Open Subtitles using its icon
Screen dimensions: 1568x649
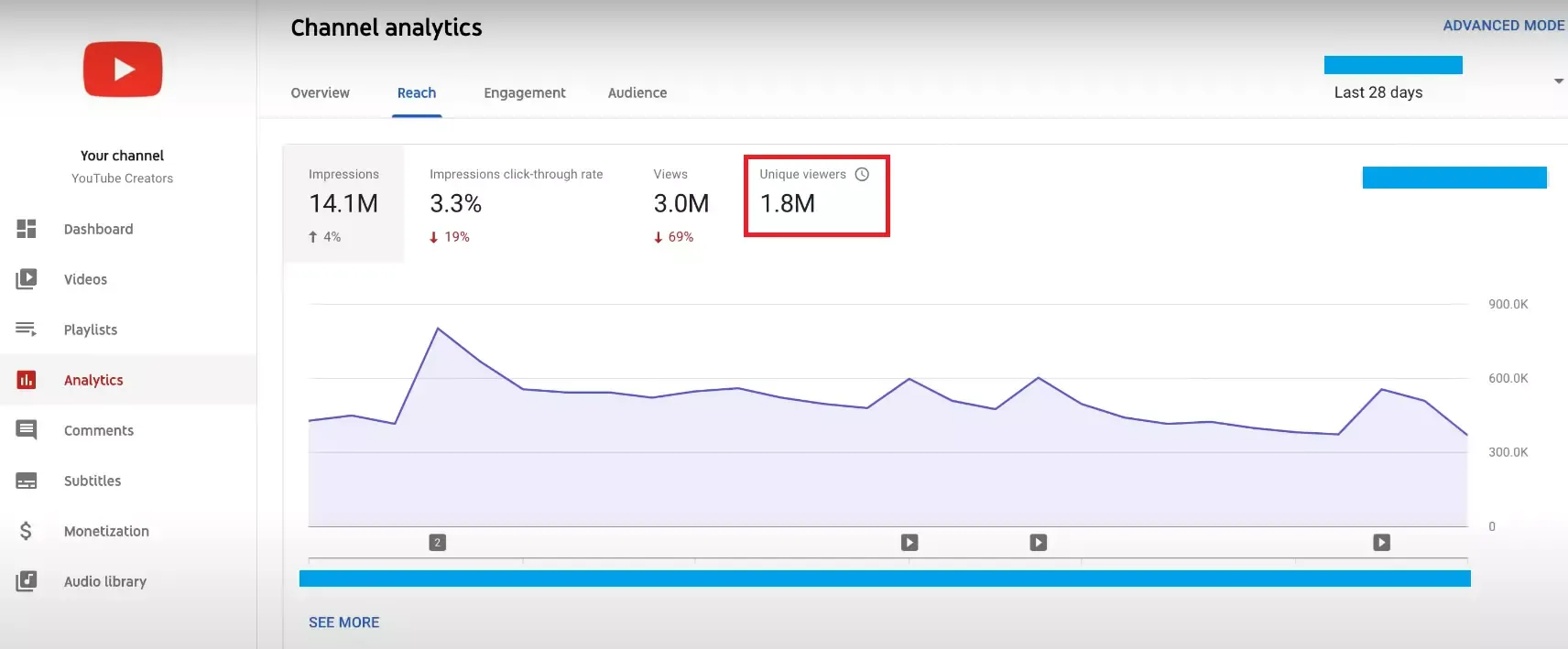coord(27,481)
